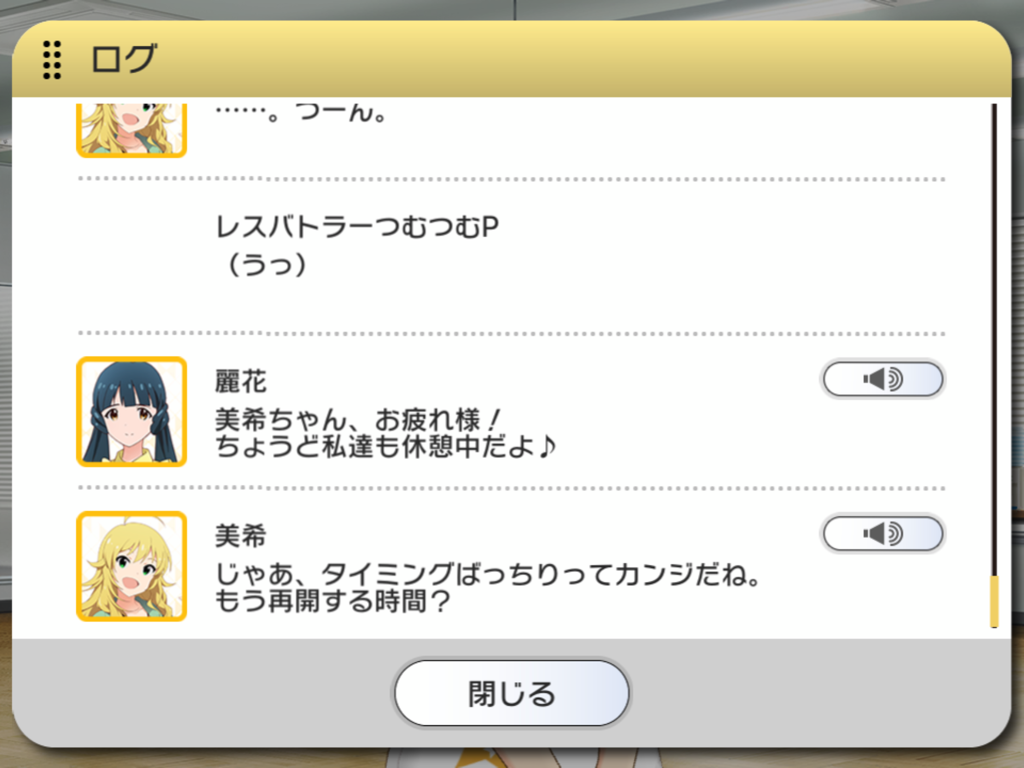The image size is (1024, 768).
Task: Click the speaker name 美希
Action: [241, 536]
